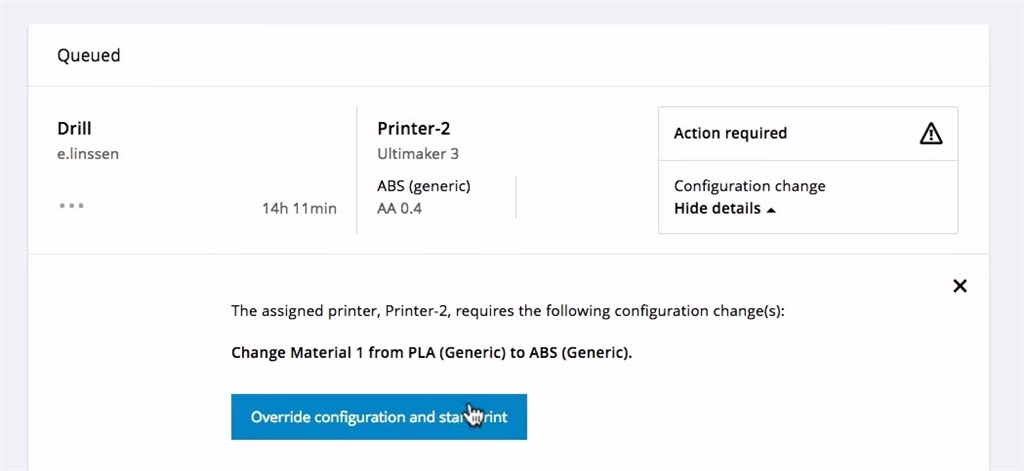This screenshot has height=471, width=1024.
Task: Click the Ultimaker 3 printer type label
Action: click(x=418, y=154)
